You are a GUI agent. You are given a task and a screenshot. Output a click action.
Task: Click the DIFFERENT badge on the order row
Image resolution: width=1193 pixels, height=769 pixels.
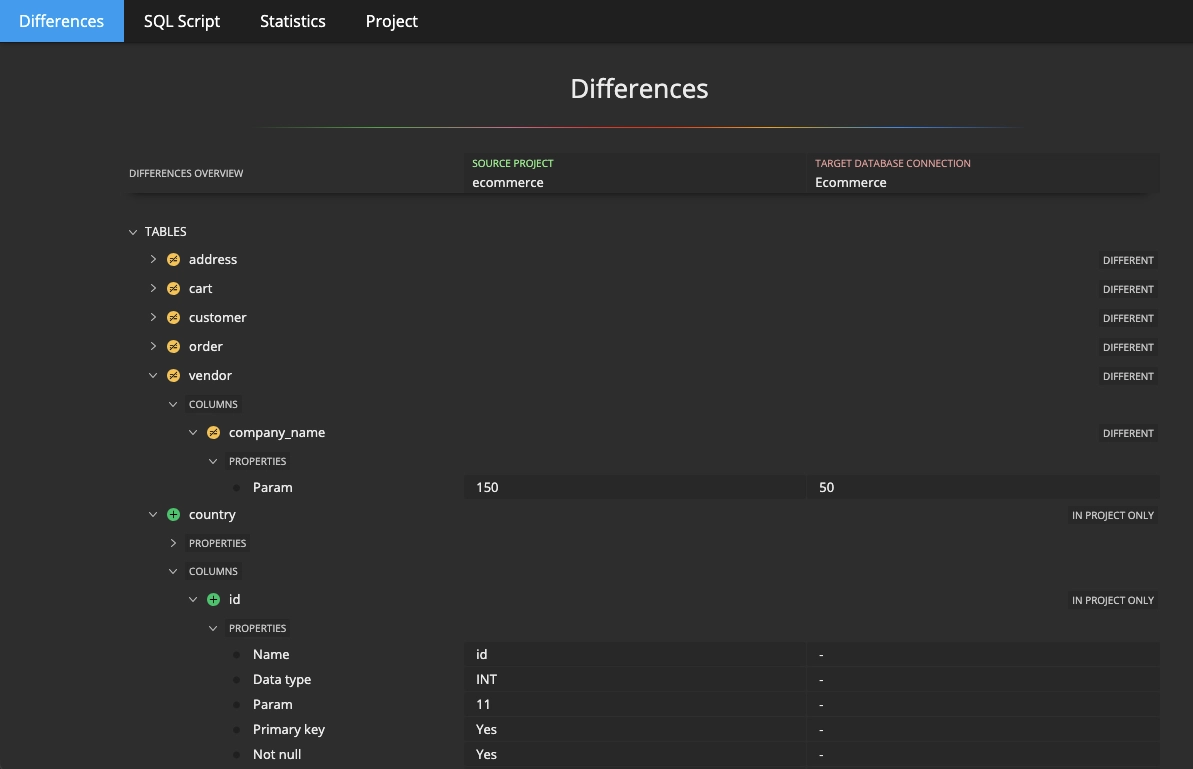pyautogui.click(x=1128, y=347)
